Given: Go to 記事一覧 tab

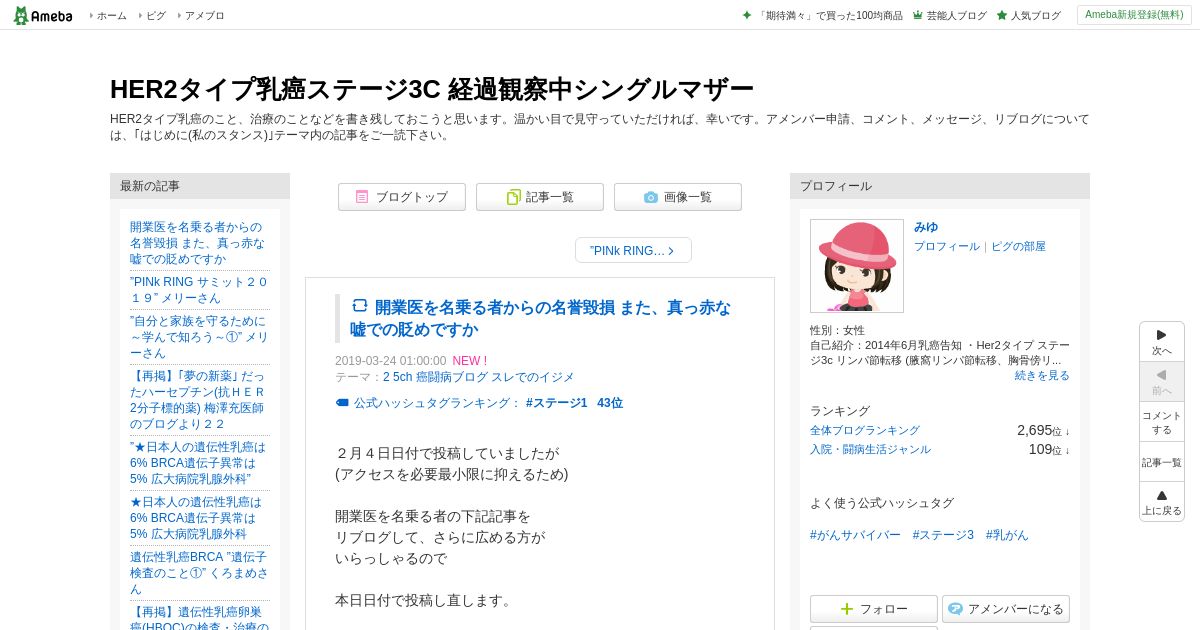Looking at the screenshot, I should point(540,197).
